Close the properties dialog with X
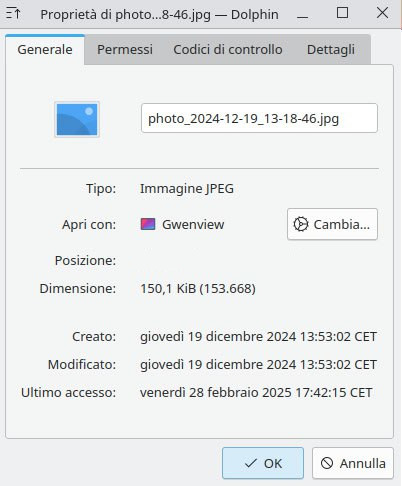 pyautogui.click(x=382, y=13)
